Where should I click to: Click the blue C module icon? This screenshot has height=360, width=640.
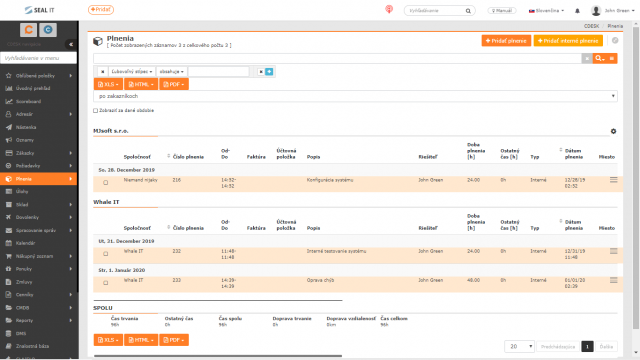(x=48, y=30)
